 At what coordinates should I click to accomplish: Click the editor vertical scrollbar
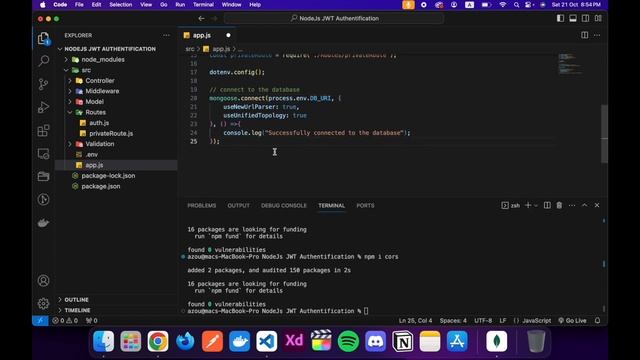604,134
